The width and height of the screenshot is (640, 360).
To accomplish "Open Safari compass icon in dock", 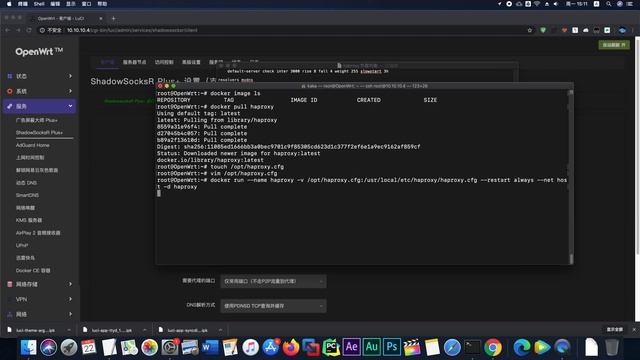I will pyautogui.click(x=452, y=348).
